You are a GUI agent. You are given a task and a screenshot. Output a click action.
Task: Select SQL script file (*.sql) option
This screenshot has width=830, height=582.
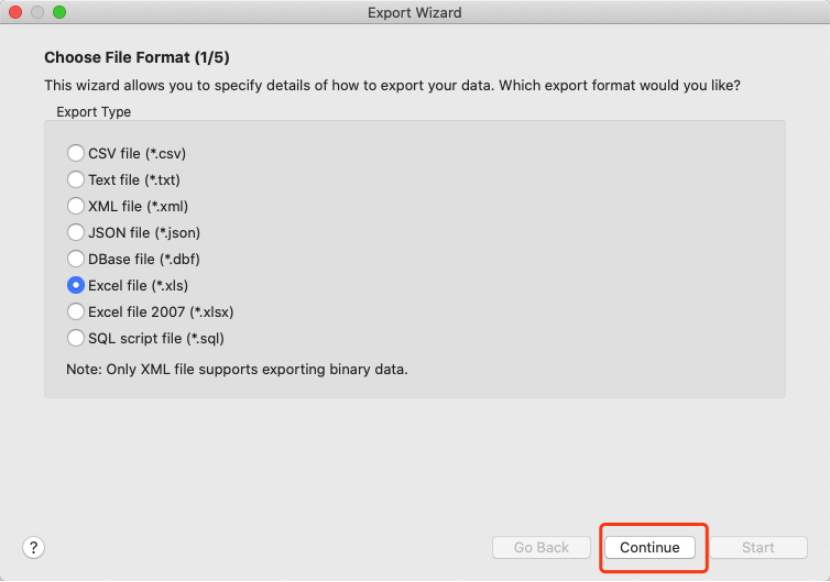[x=76, y=338]
